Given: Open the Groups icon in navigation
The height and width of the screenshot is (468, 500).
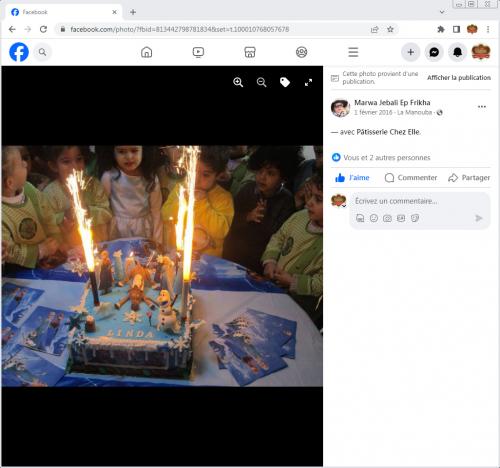Looking at the screenshot, I should point(302,52).
